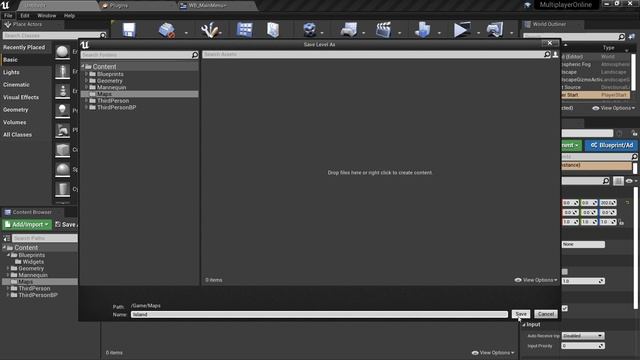Click the search icon in the dialog's Search Folders box

pos(195,55)
